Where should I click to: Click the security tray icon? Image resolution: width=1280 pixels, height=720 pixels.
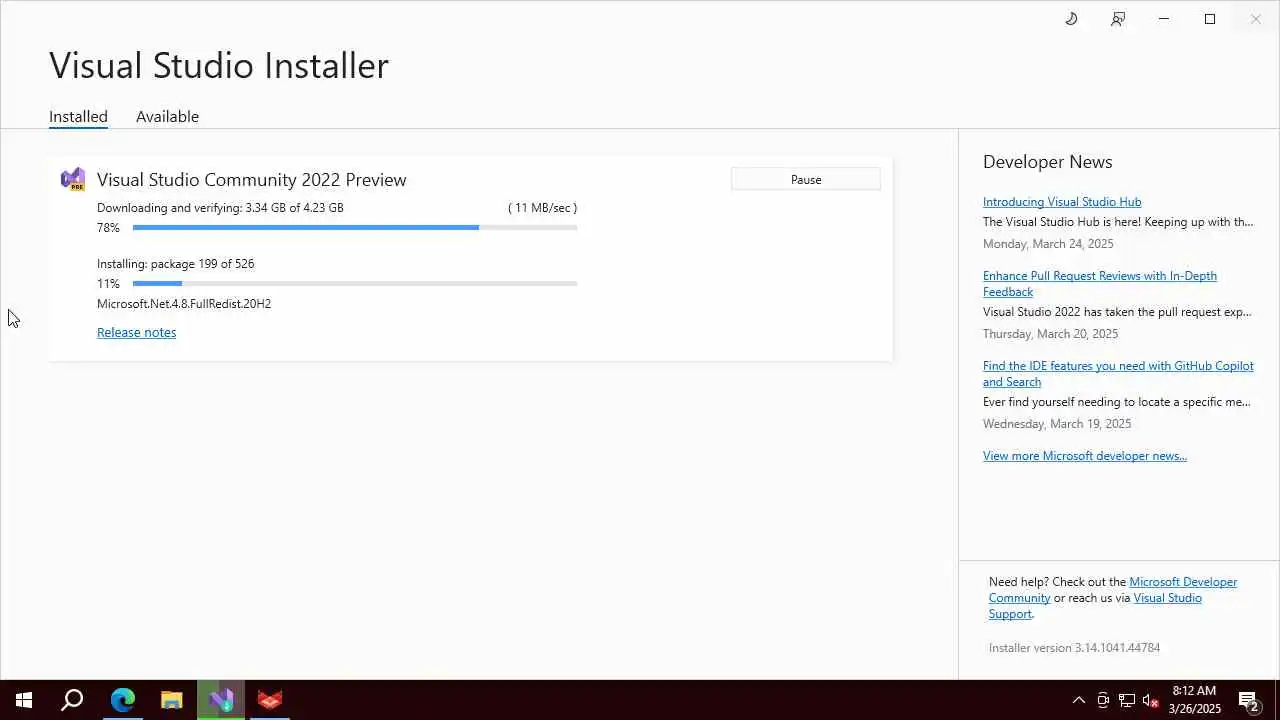pos(1103,700)
